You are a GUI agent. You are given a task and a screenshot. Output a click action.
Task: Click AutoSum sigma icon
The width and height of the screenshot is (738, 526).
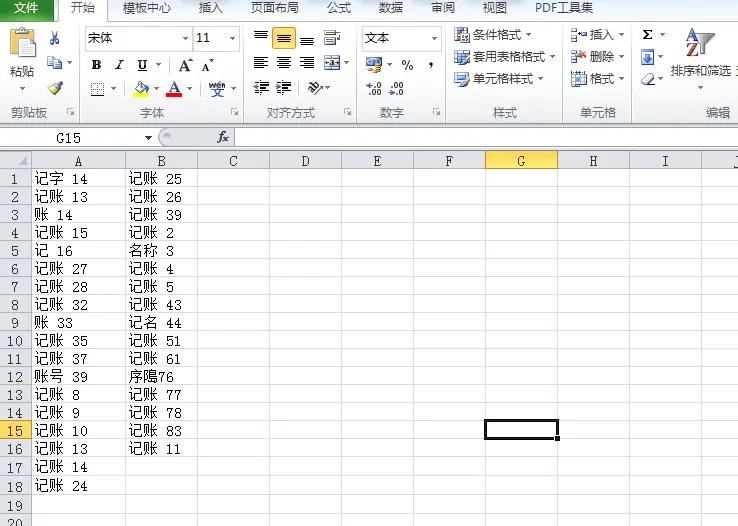(648, 34)
